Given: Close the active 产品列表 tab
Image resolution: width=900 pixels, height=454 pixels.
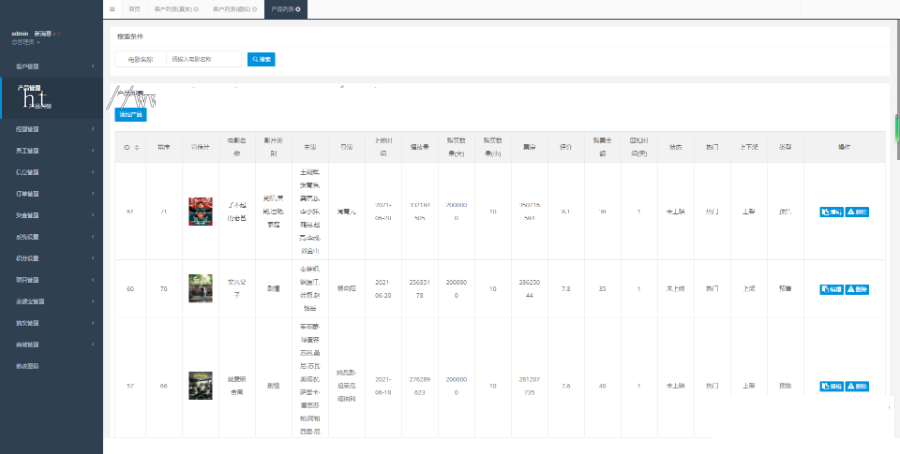Looking at the screenshot, I should pyautogui.click(x=299, y=9).
